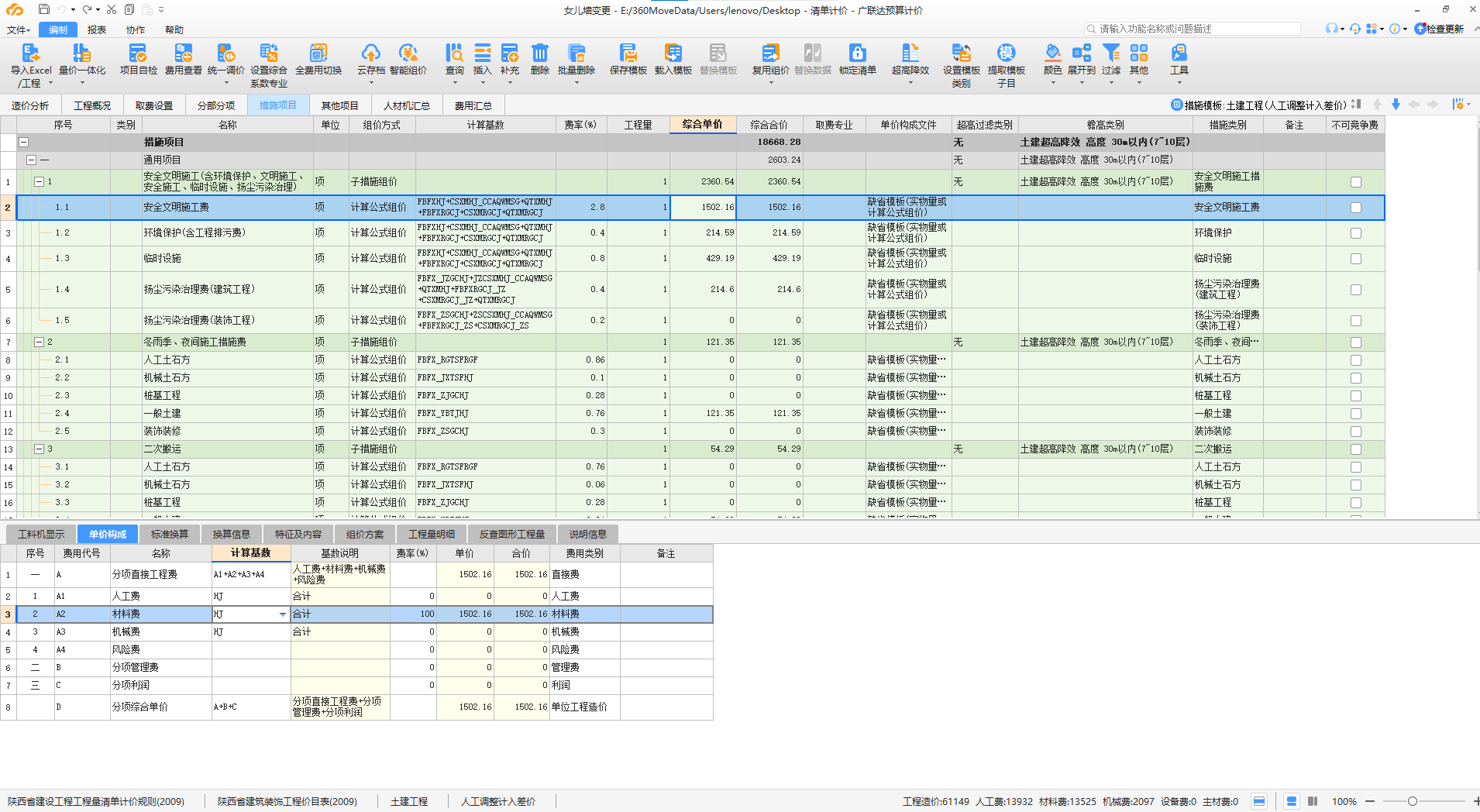Open the undo history dropdown arrow
This screenshot has height=812, width=1480.
tap(73, 10)
